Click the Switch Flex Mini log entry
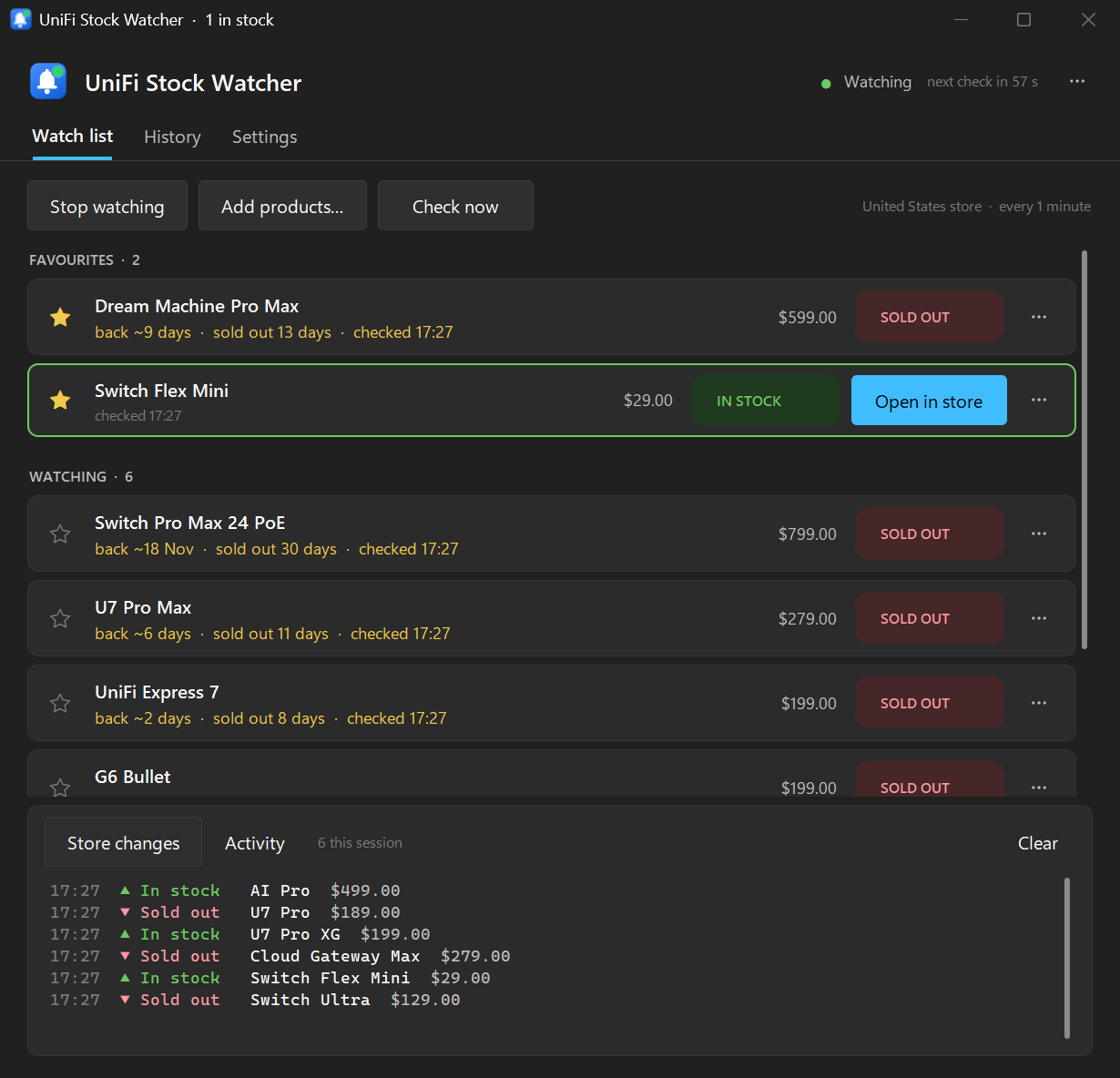1120x1078 pixels. pyautogui.click(x=270, y=978)
